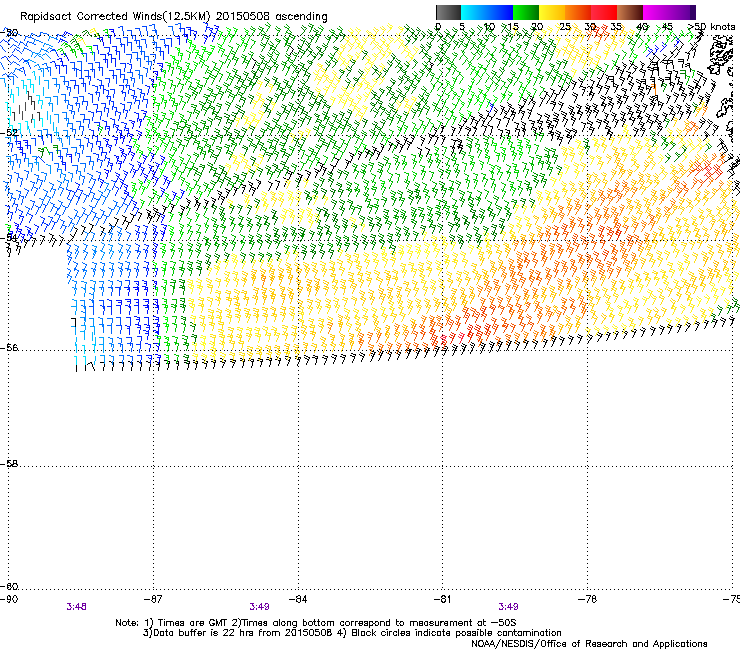The height and width of the screenshot is (650, 740).
Task: Click the gray 0-5 knots legend swatch
Action: 448,12
